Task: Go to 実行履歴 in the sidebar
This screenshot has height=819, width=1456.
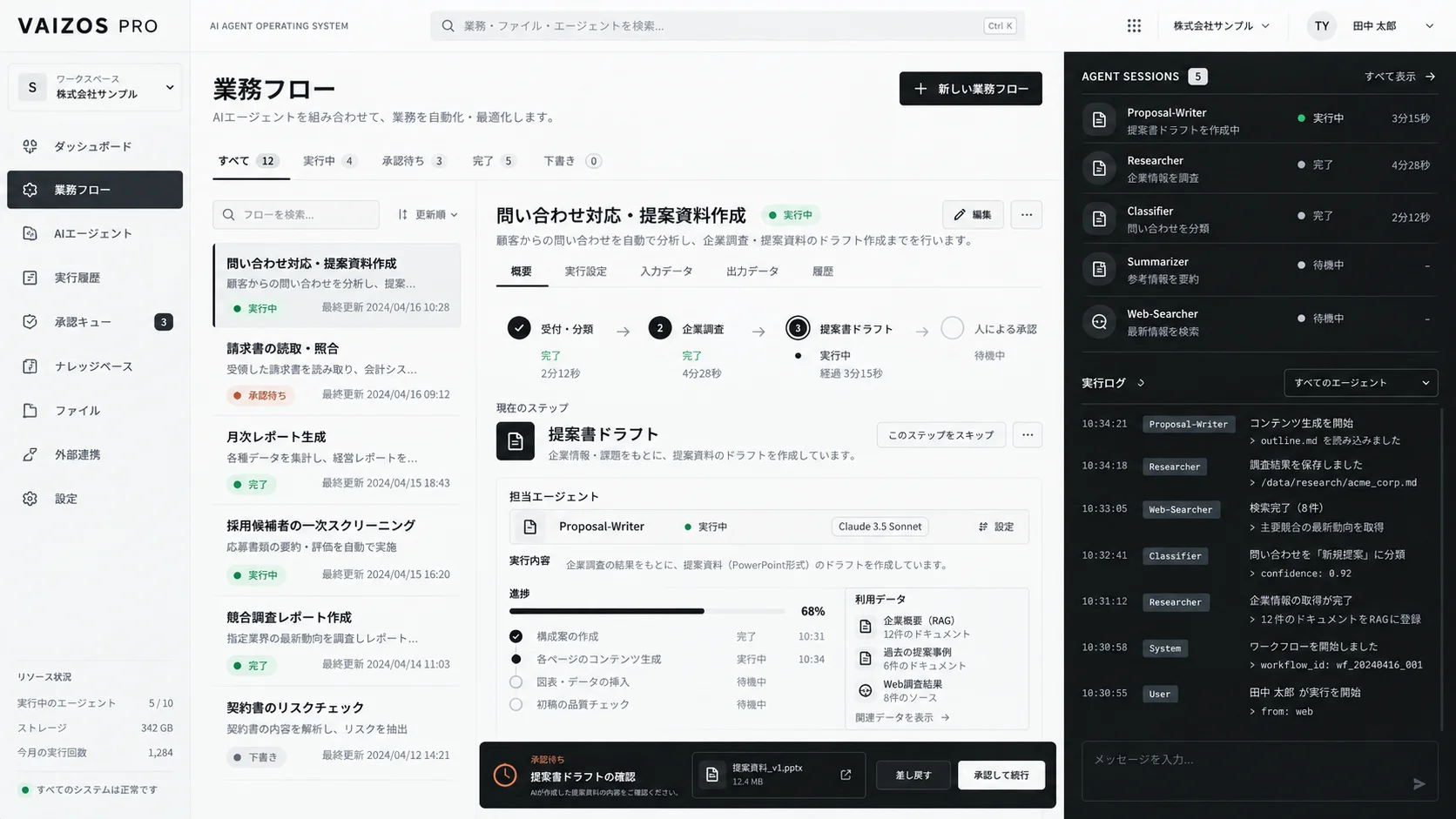Action: [95, 278]
